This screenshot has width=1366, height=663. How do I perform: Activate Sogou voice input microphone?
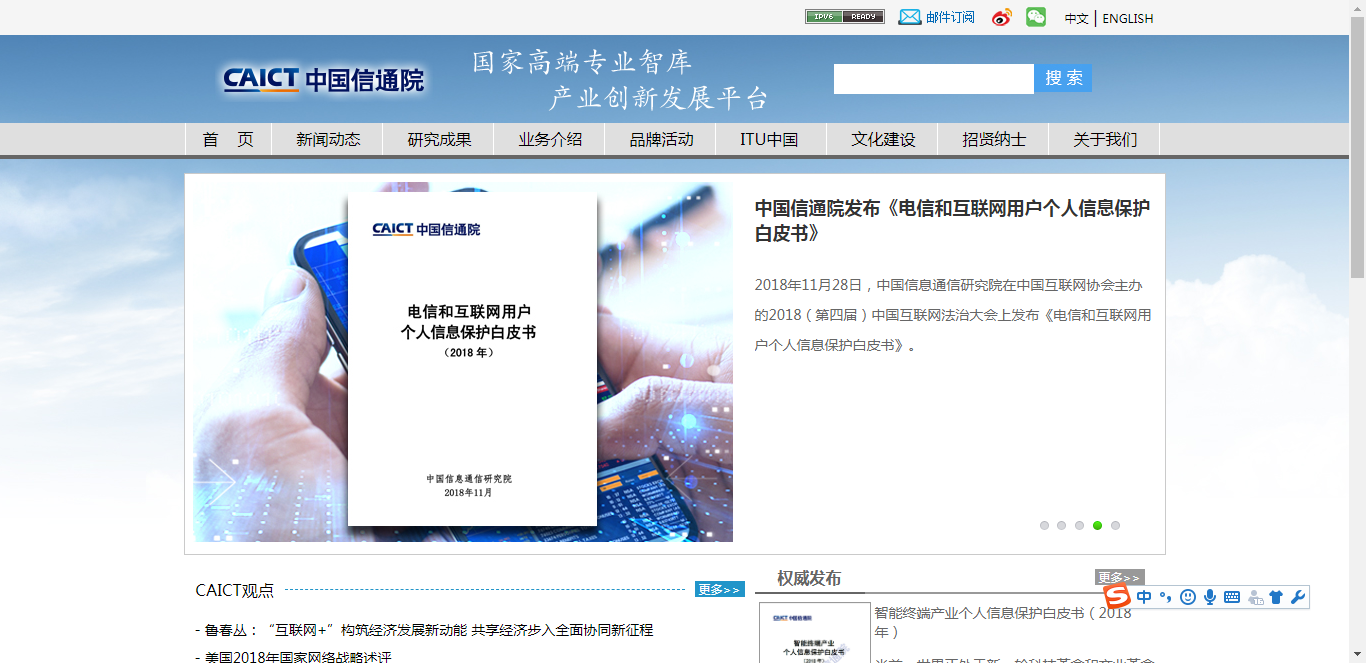pyautogui.click(x=1210, y=597)
